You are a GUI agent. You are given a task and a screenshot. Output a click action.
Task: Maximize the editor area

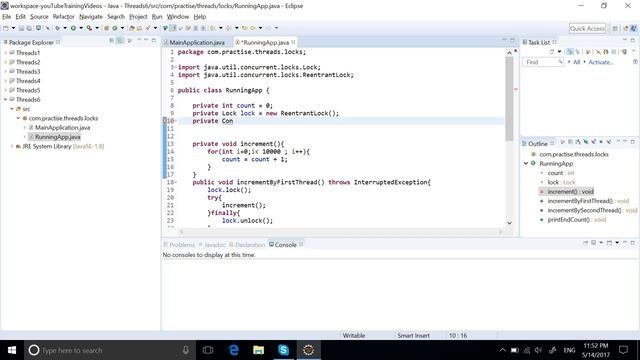[512, 40]
